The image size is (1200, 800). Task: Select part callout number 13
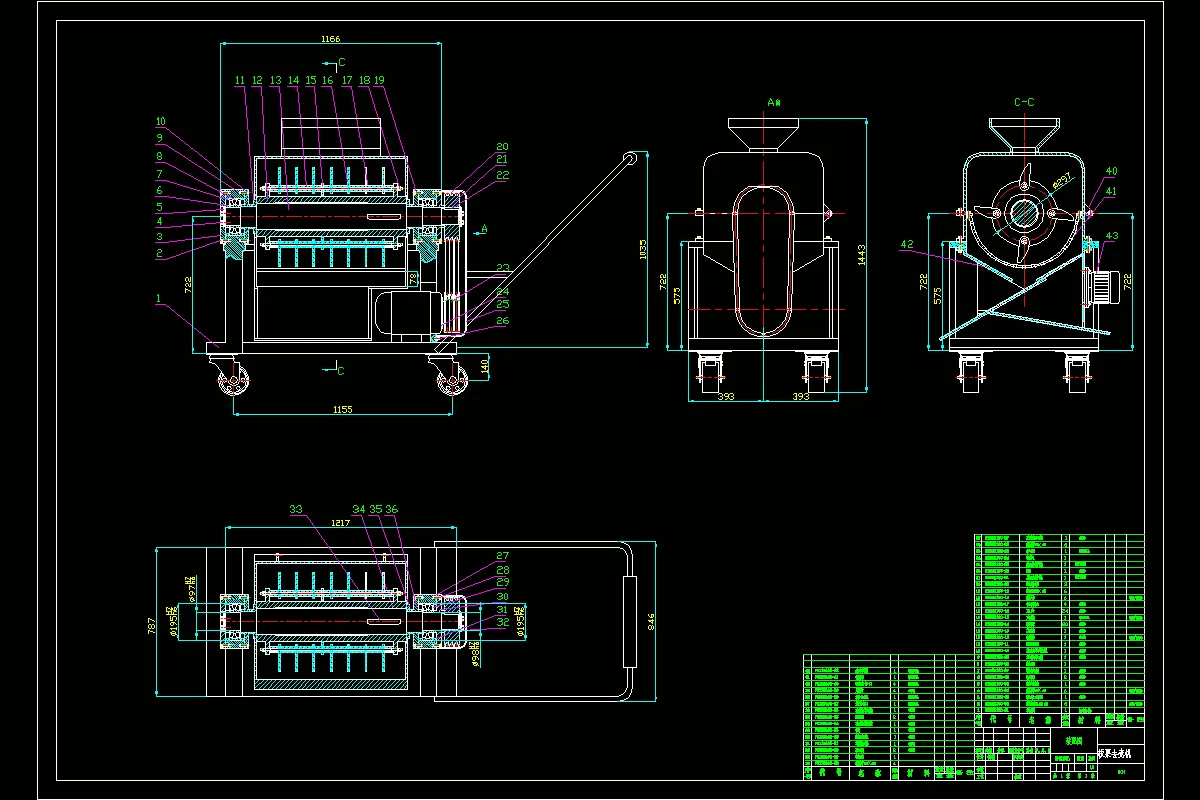(275, 80)
